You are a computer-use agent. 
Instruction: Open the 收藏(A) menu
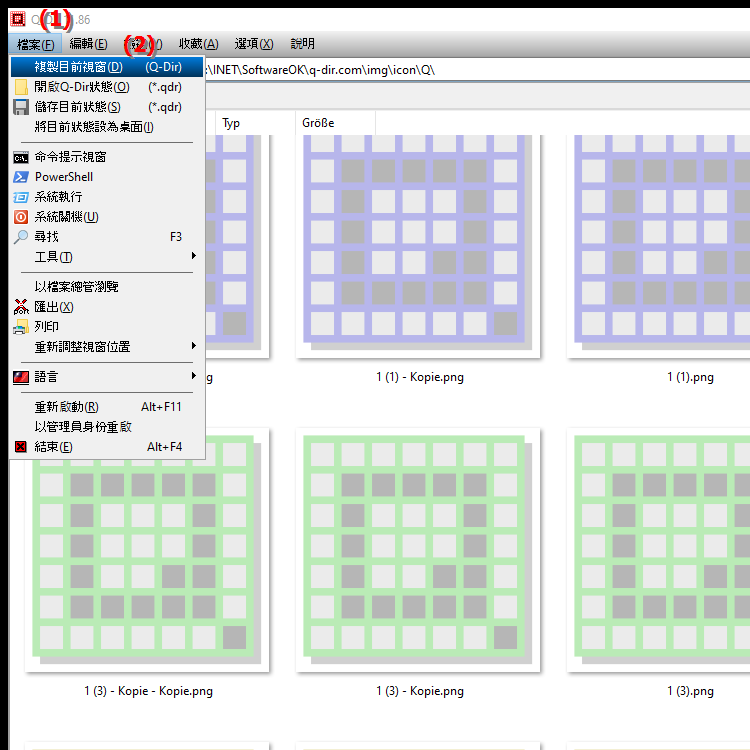tap(199, 44)
